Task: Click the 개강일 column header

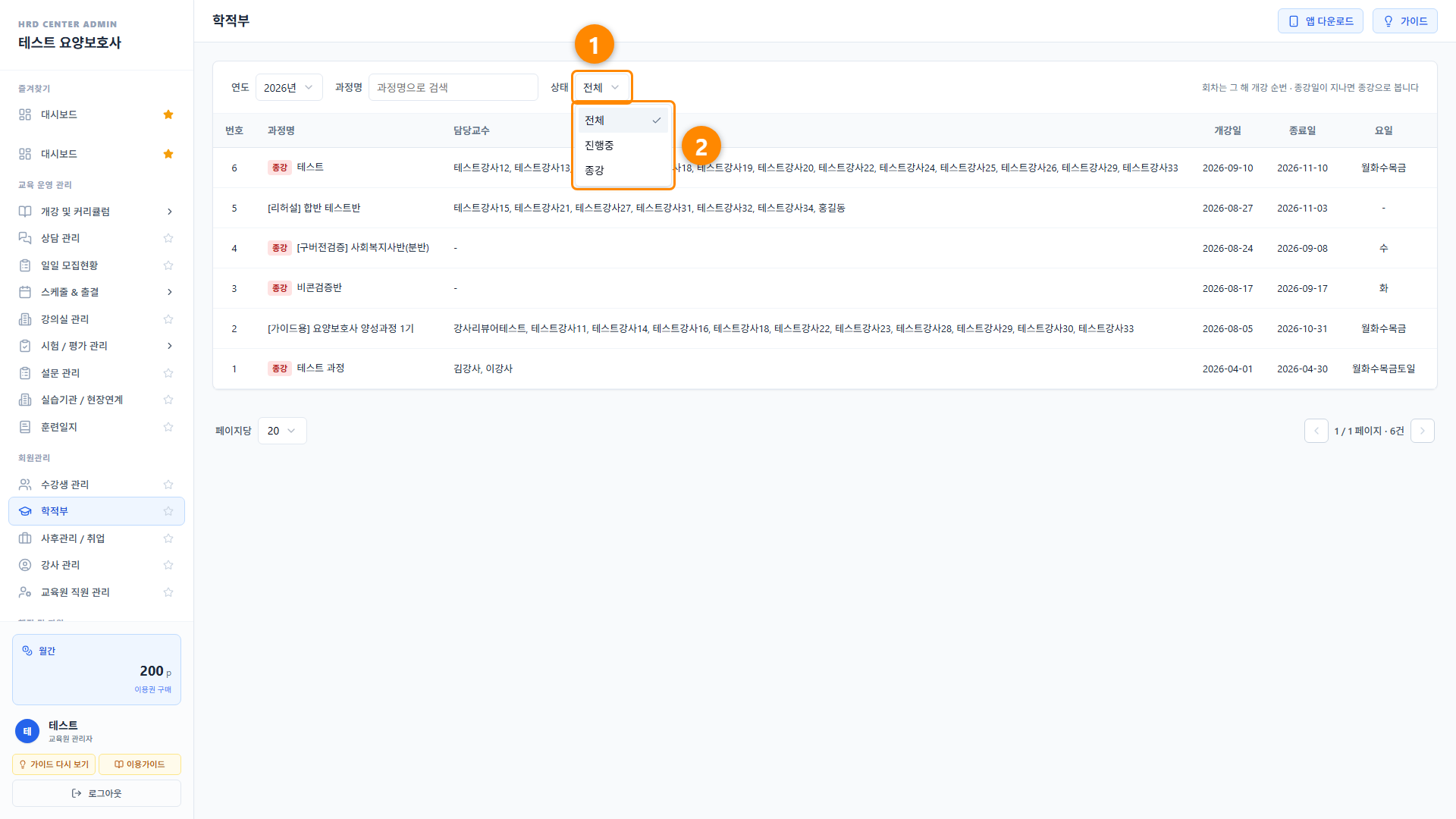Action: (x=1227, y=130)
